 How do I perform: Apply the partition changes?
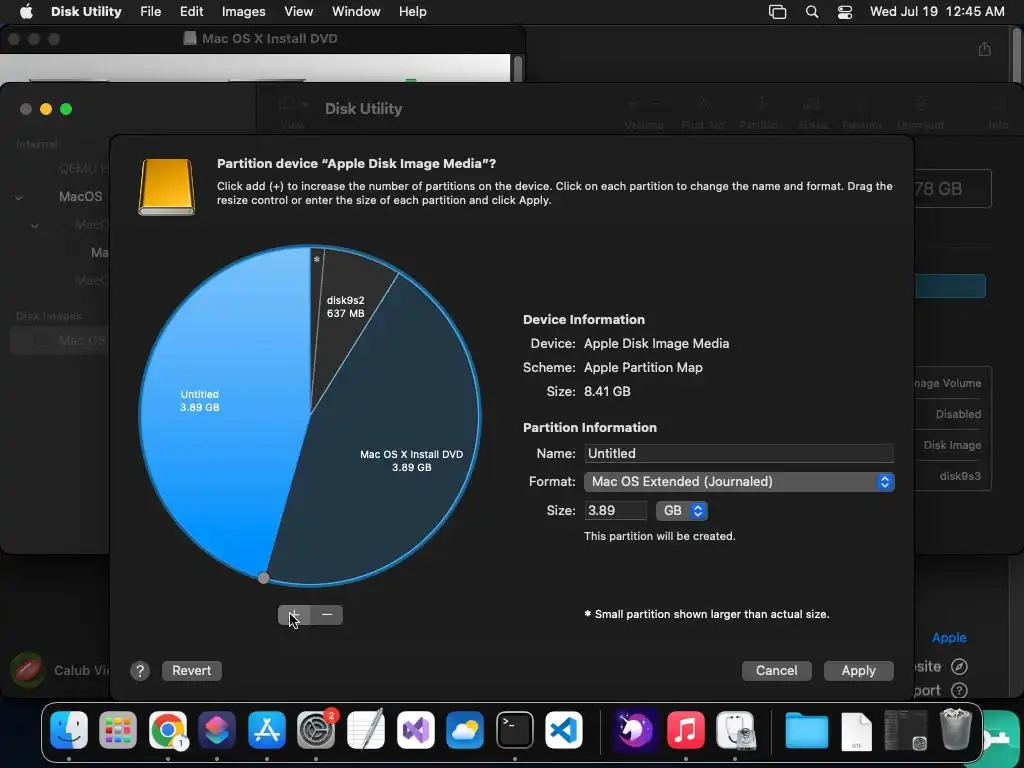coord(858,671)
